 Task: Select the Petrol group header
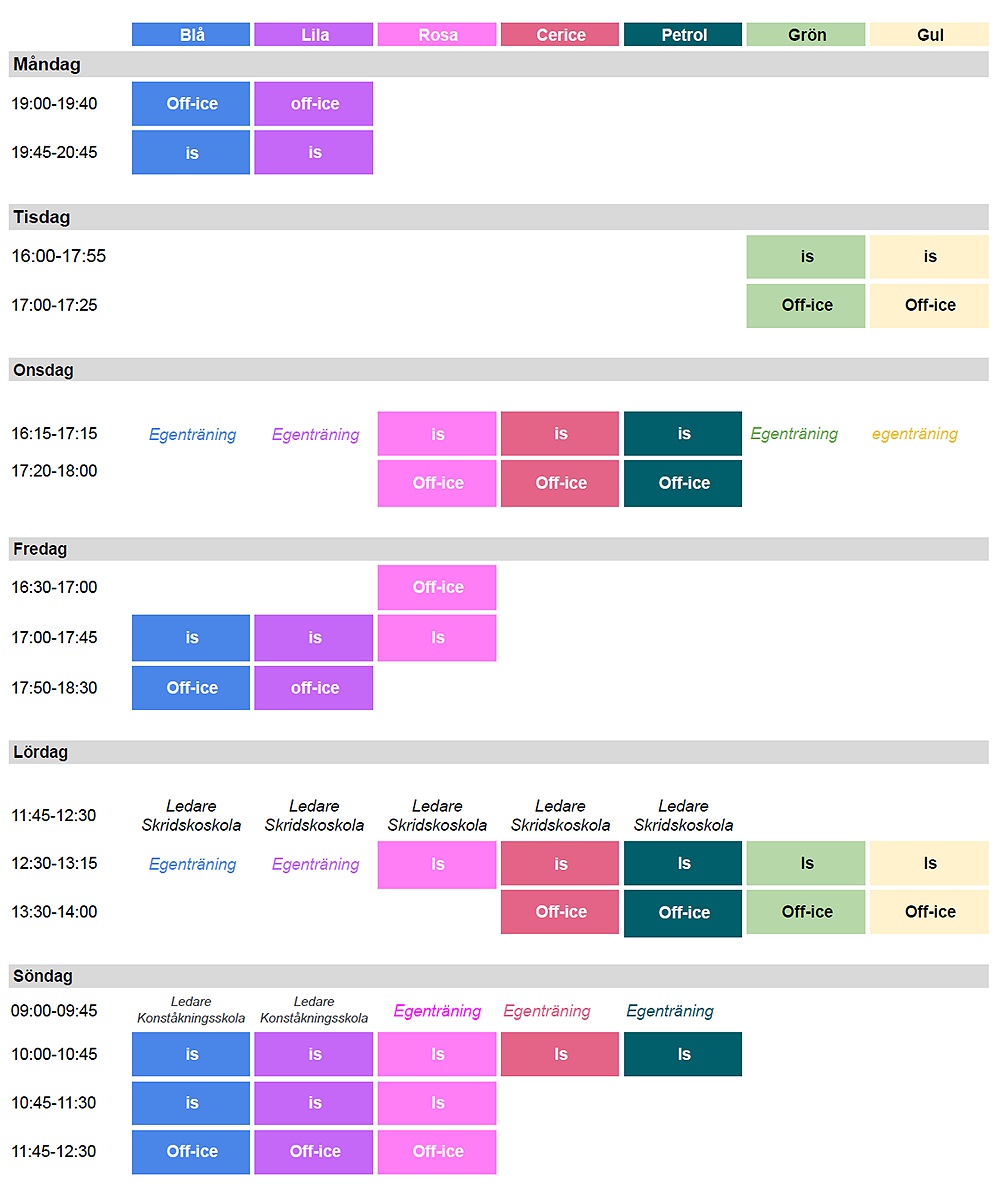683,35
